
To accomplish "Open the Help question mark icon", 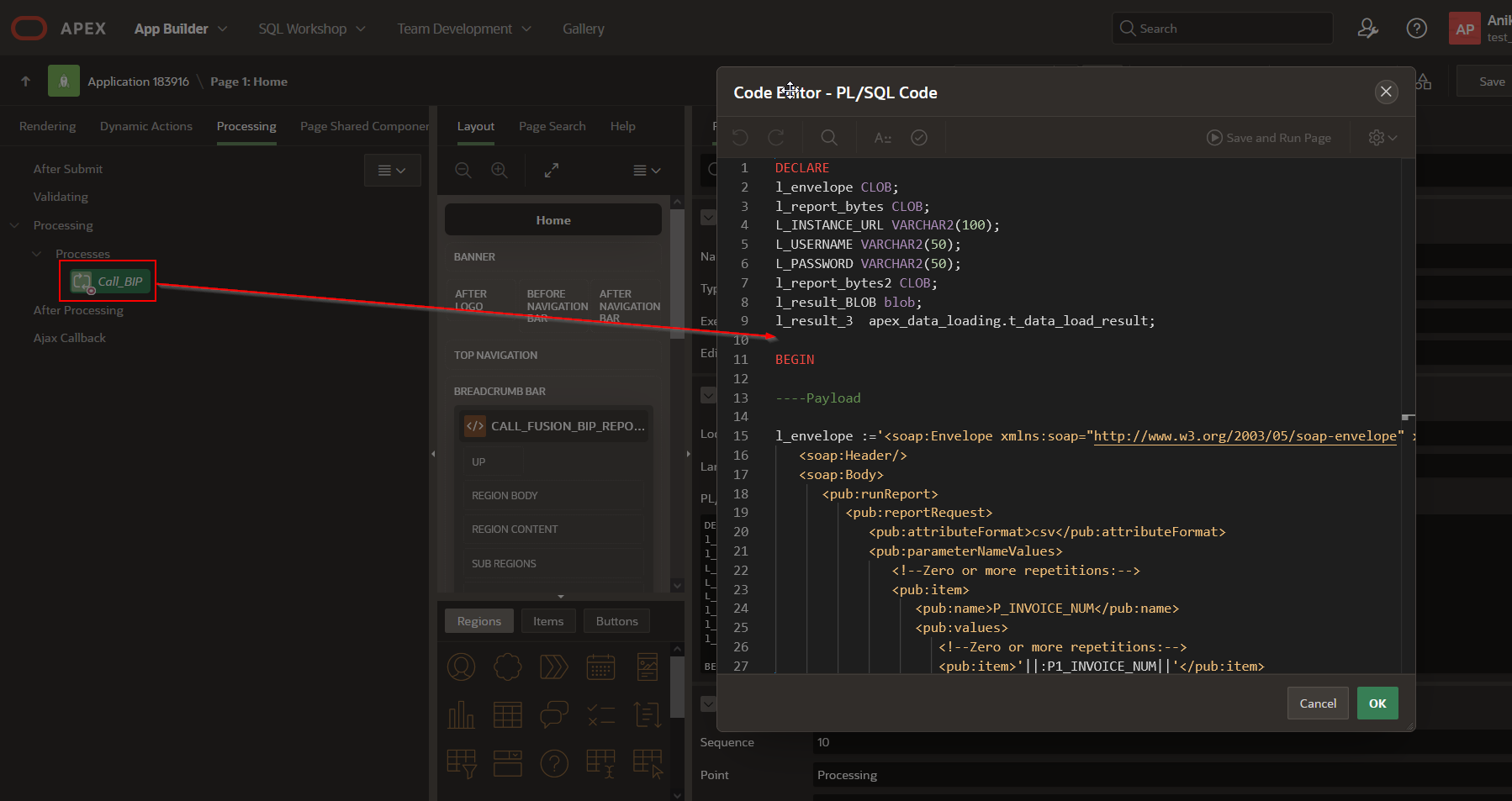I will (x=1416, y=28).
